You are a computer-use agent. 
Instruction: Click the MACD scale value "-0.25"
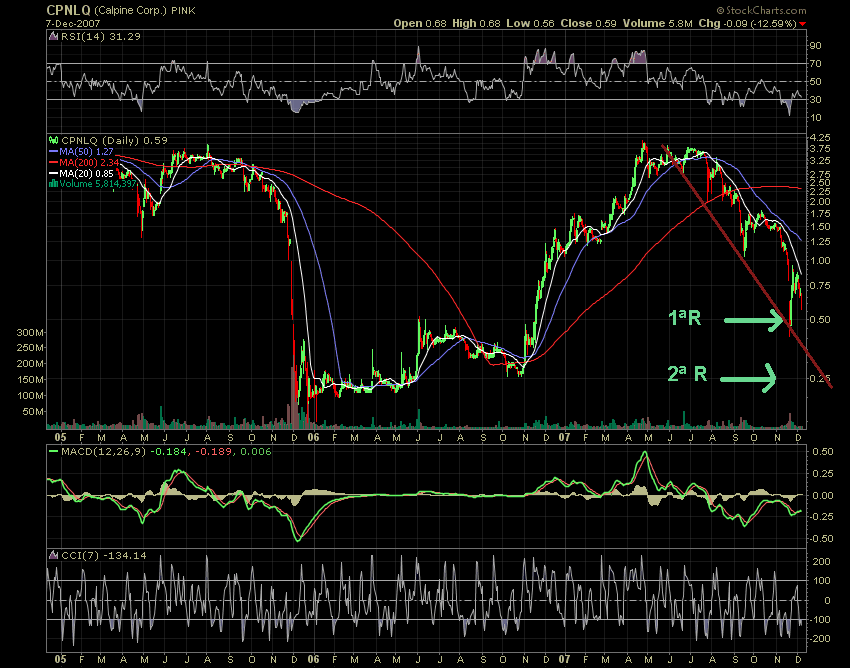pyautogui.click(x=821, y=516)
